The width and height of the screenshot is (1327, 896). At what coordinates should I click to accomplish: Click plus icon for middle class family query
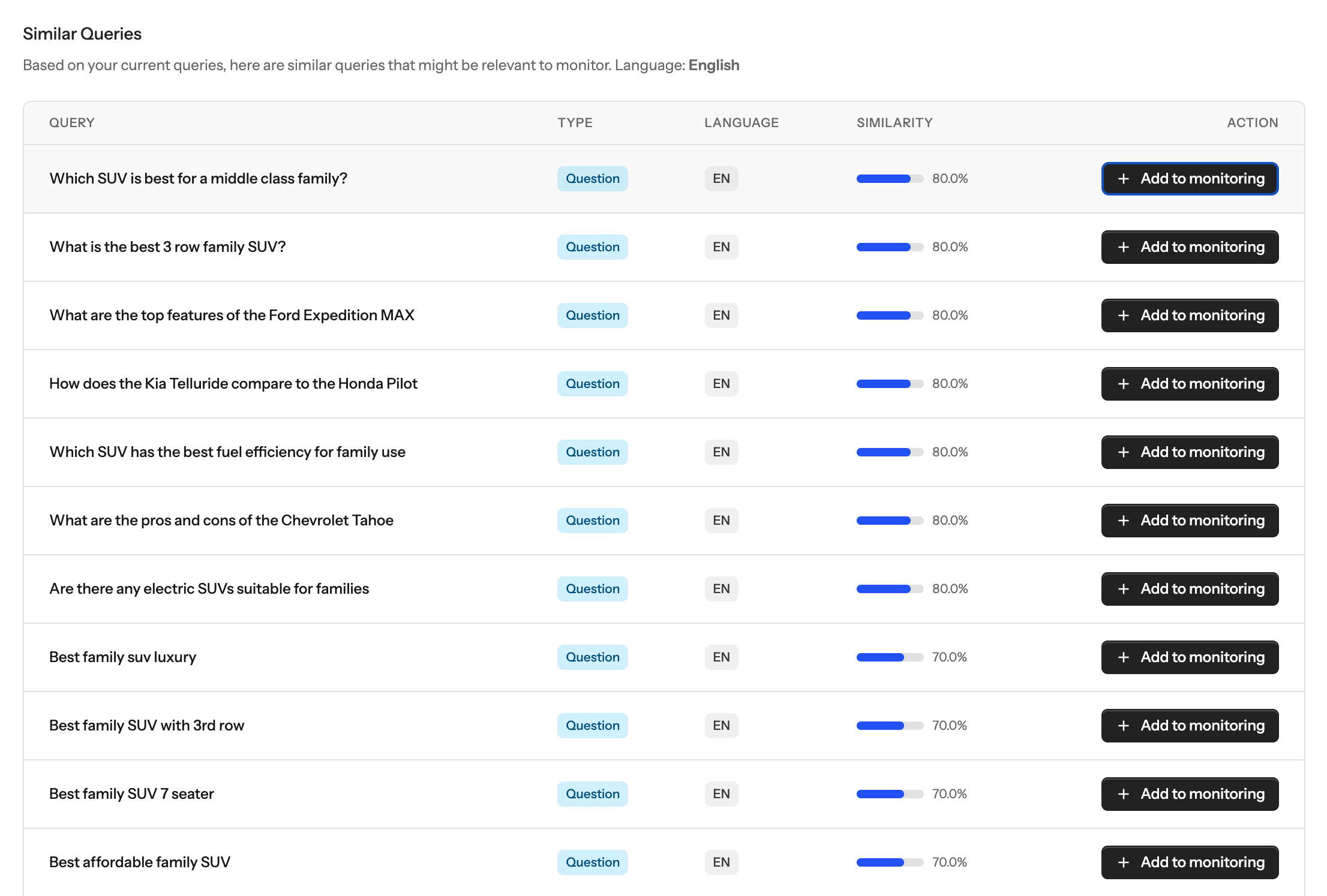(1124, 179)
